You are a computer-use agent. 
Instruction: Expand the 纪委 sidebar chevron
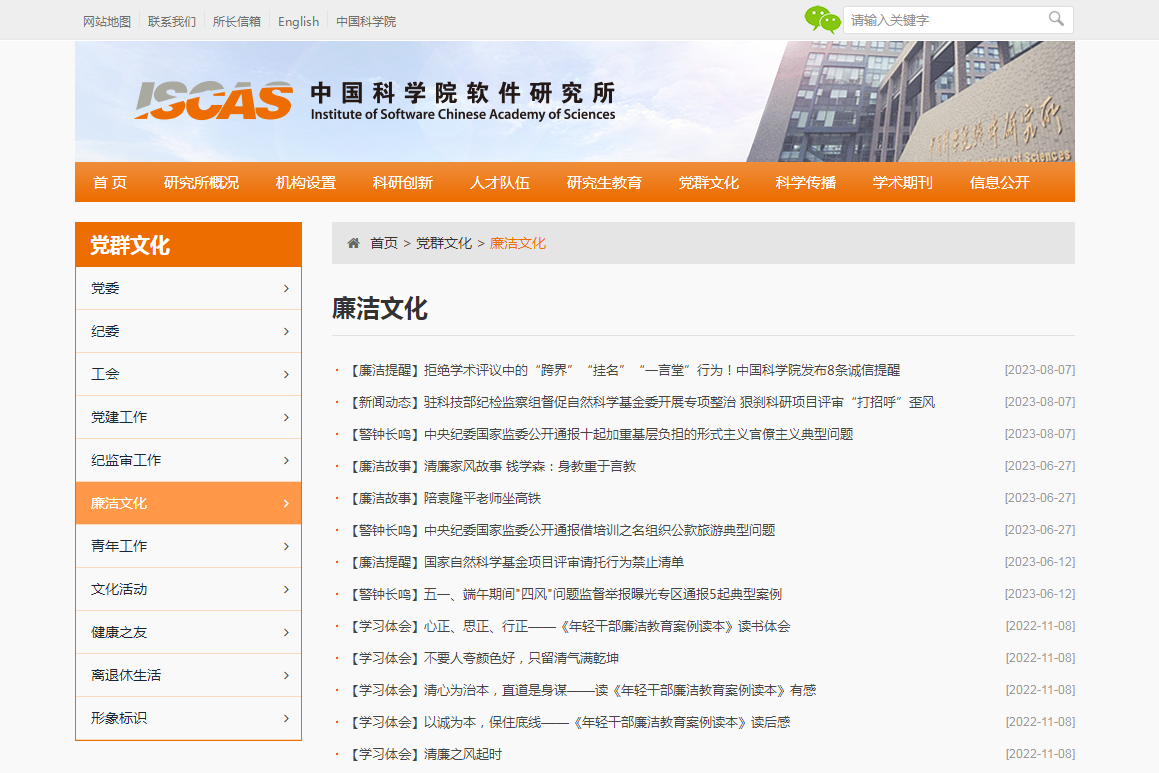point(286,331)
